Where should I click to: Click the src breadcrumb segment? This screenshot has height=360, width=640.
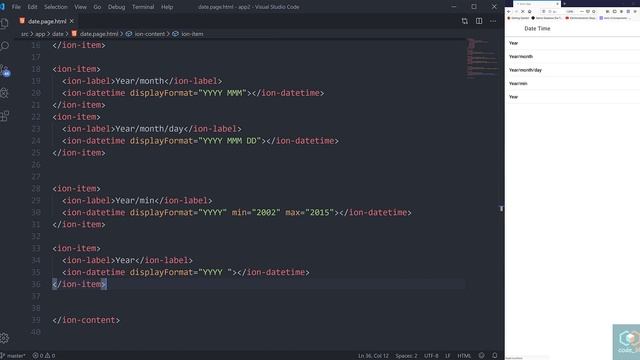(x=25, y=34)
